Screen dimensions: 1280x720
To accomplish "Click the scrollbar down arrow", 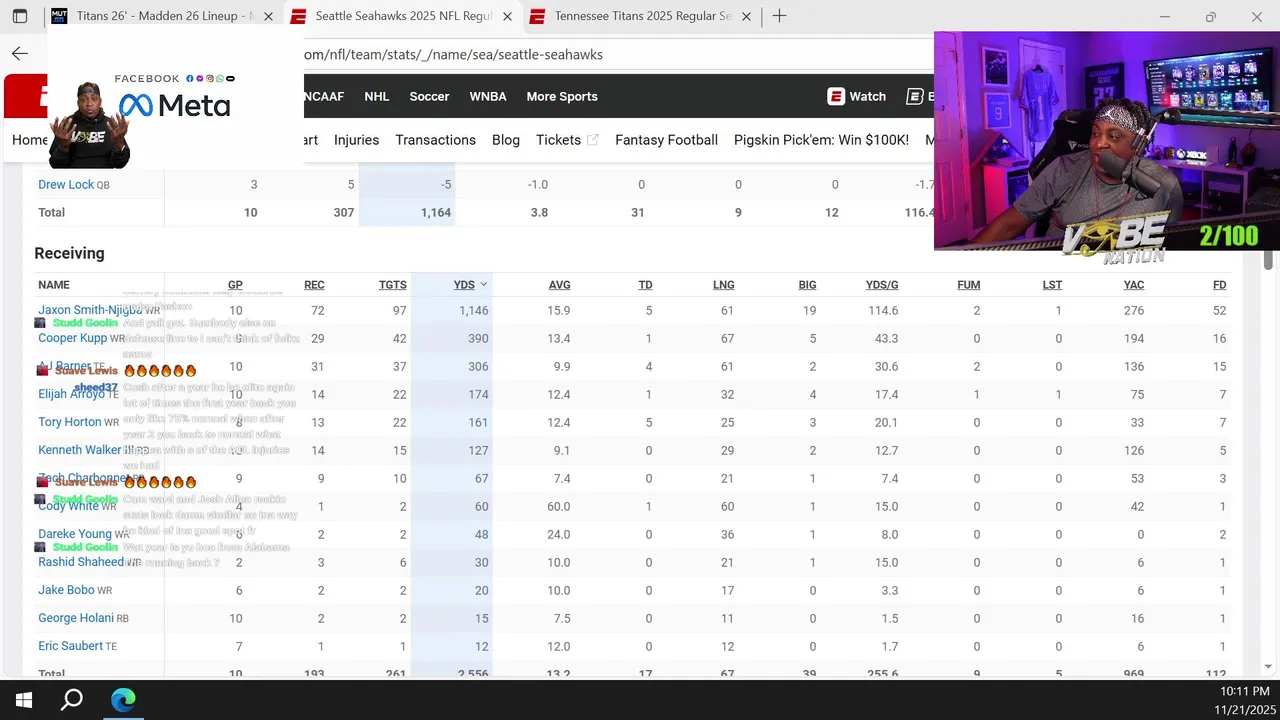I will pyautogui.click(x=1268, y=667).
